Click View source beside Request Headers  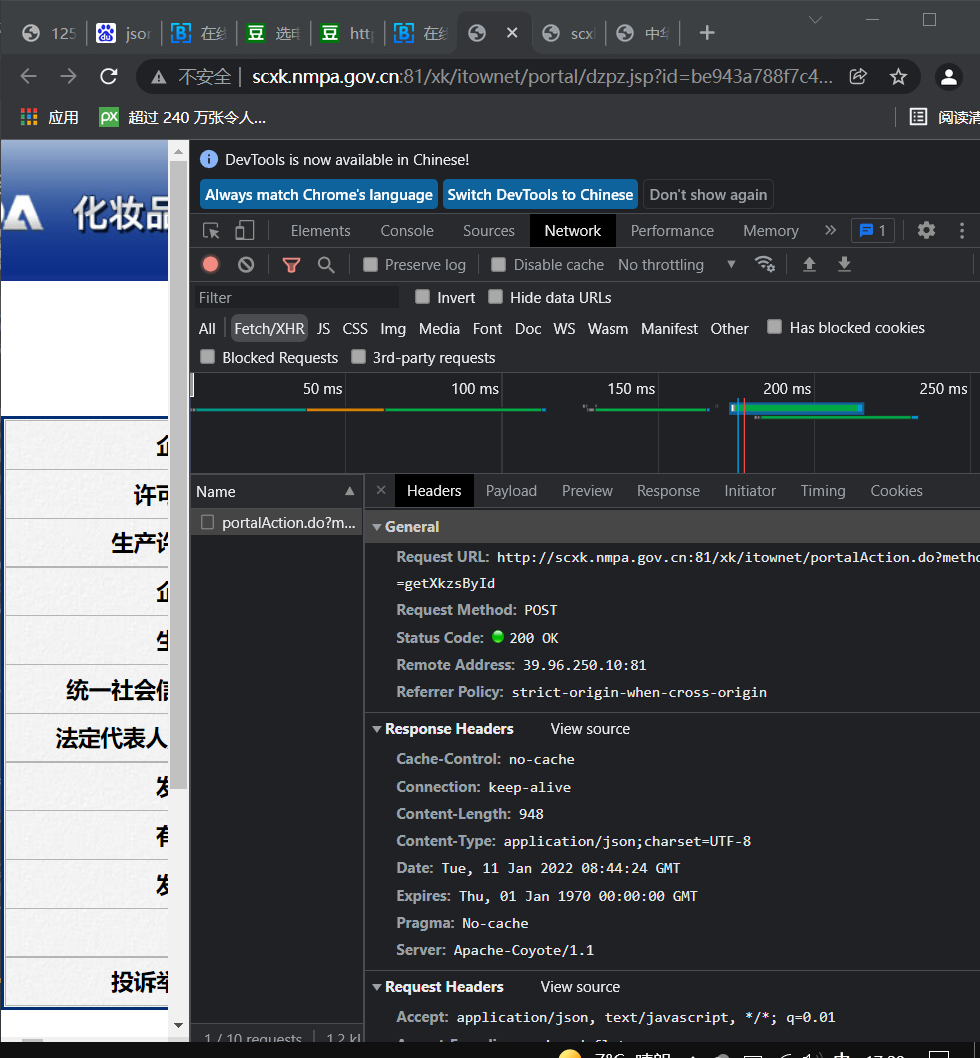point(580,987)
